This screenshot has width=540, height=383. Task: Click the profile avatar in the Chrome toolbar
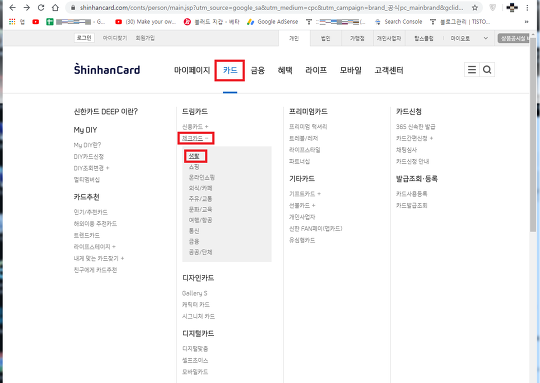tap(512, 8)
